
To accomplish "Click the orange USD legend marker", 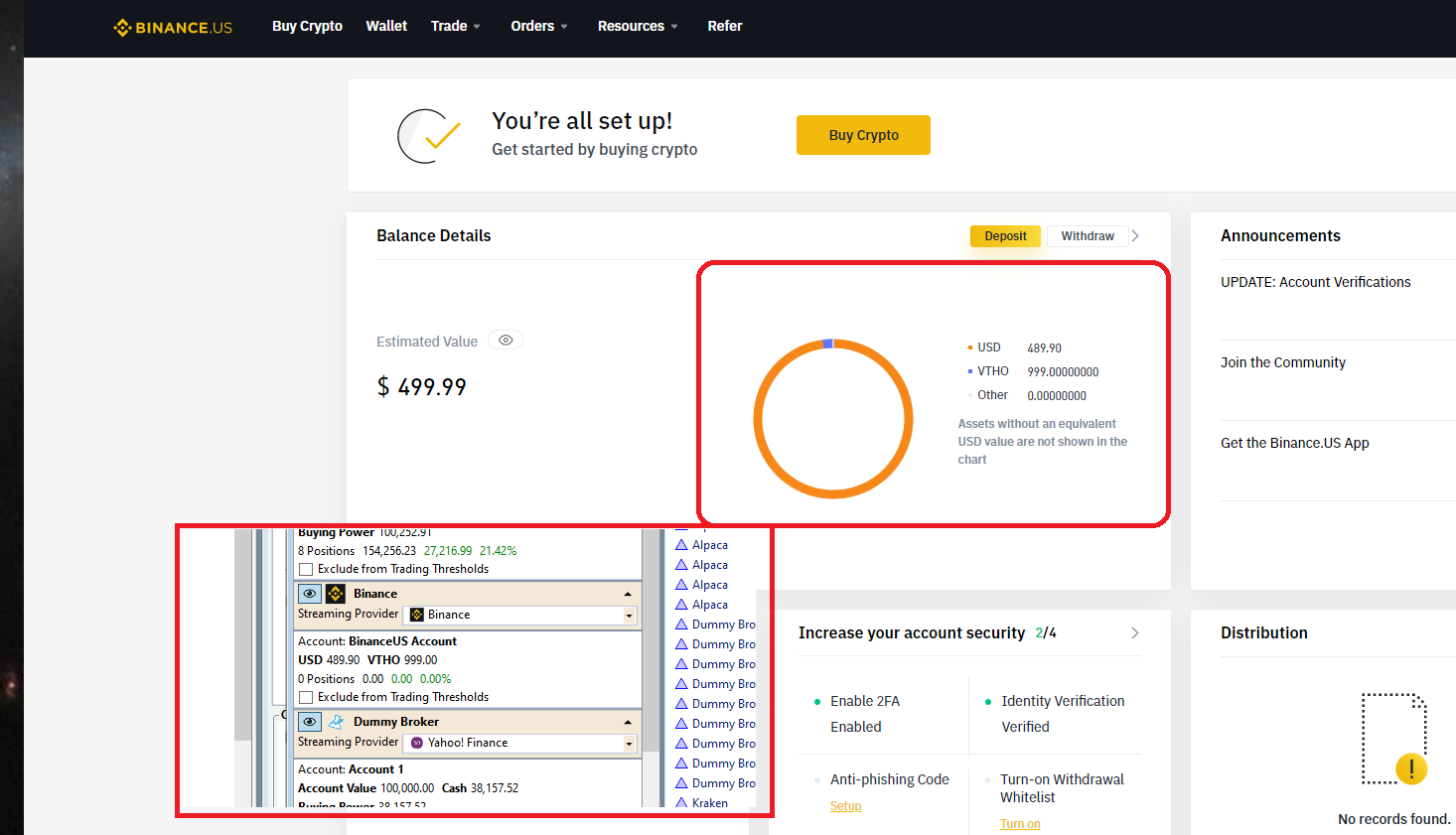I will pyautogui.click(x=970, y=348).
